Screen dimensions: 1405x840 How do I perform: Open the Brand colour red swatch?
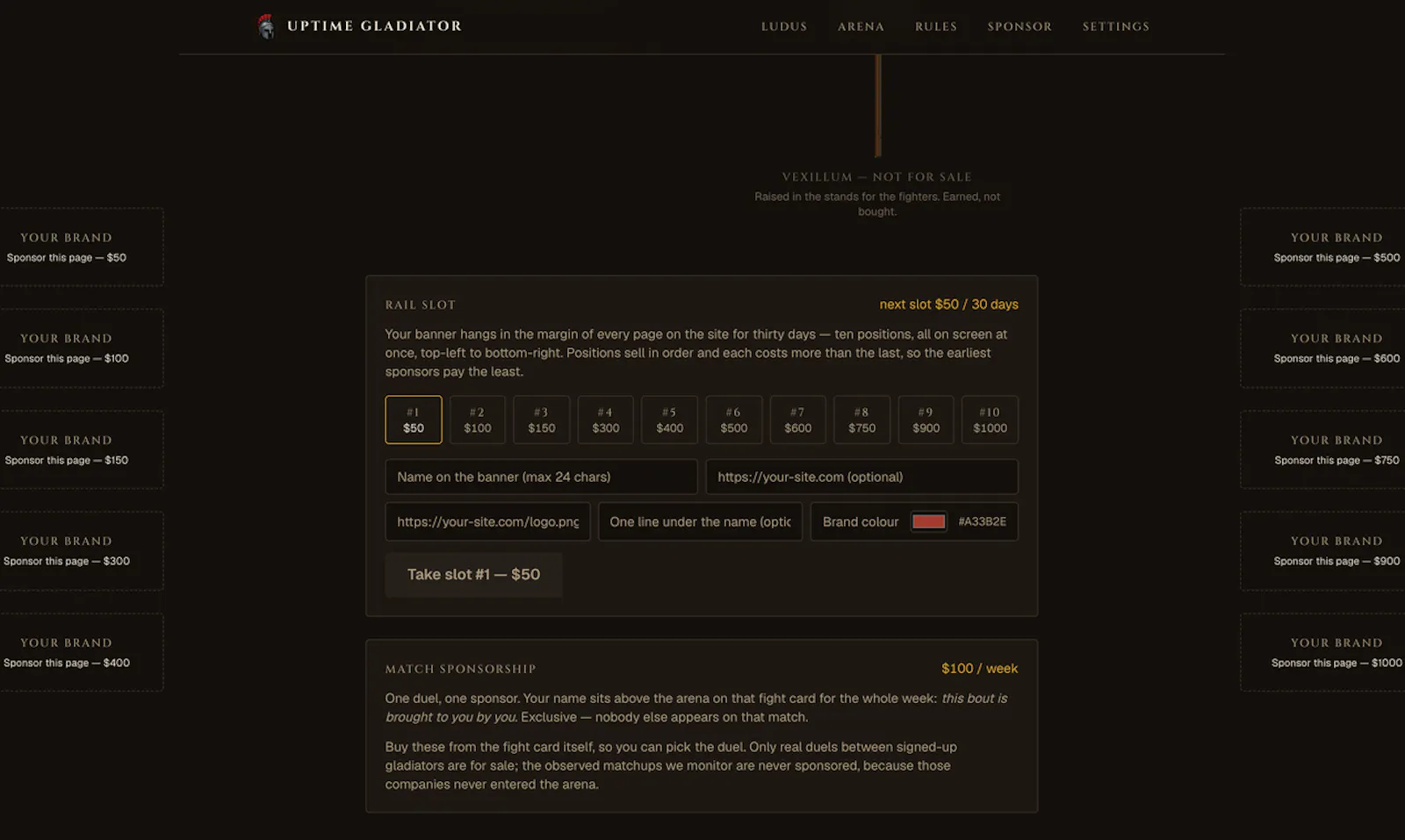tap(929, 521)
